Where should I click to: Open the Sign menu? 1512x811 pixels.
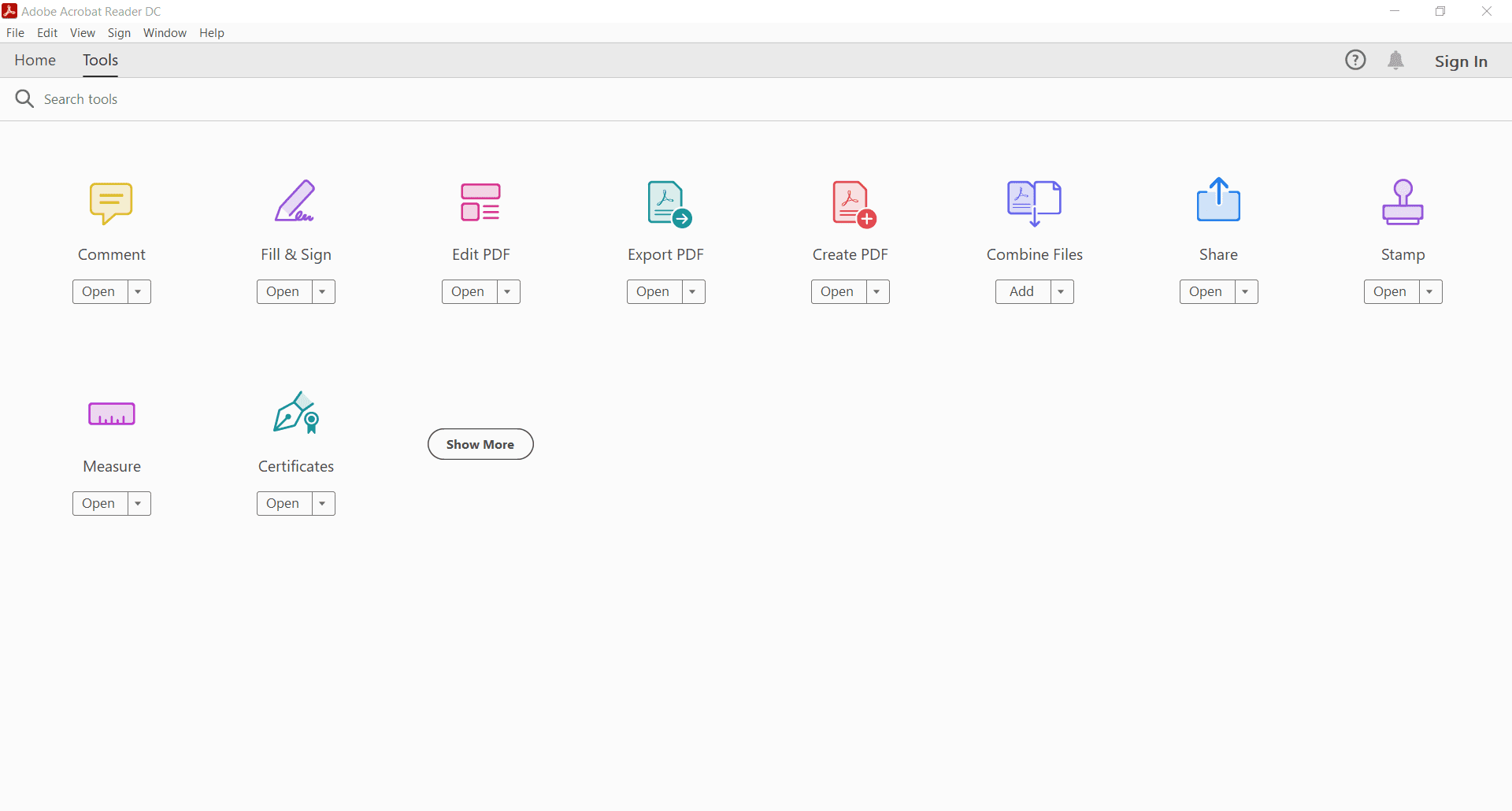[x=119, y=33]
